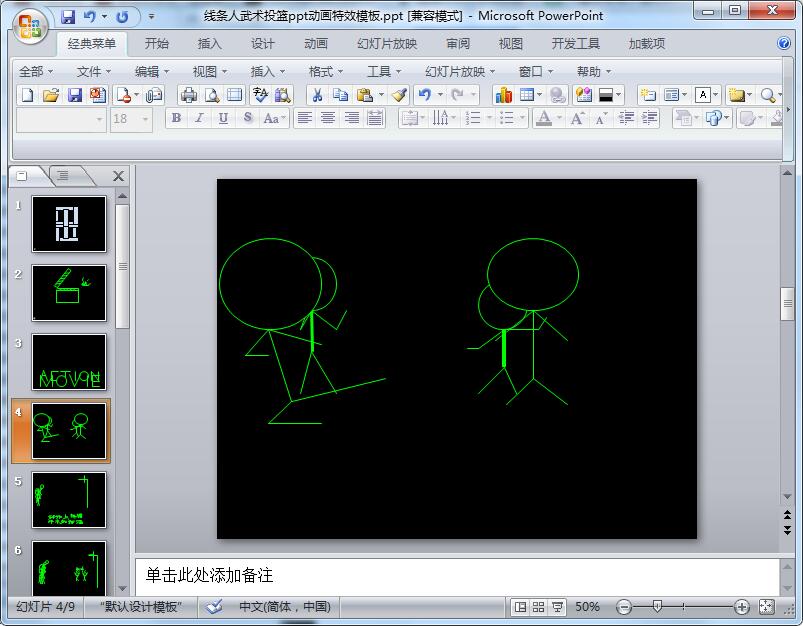Select slide 5 thumbnail in the panel
This screenshot has width=803, height=626.
click(x=69, y=500)
